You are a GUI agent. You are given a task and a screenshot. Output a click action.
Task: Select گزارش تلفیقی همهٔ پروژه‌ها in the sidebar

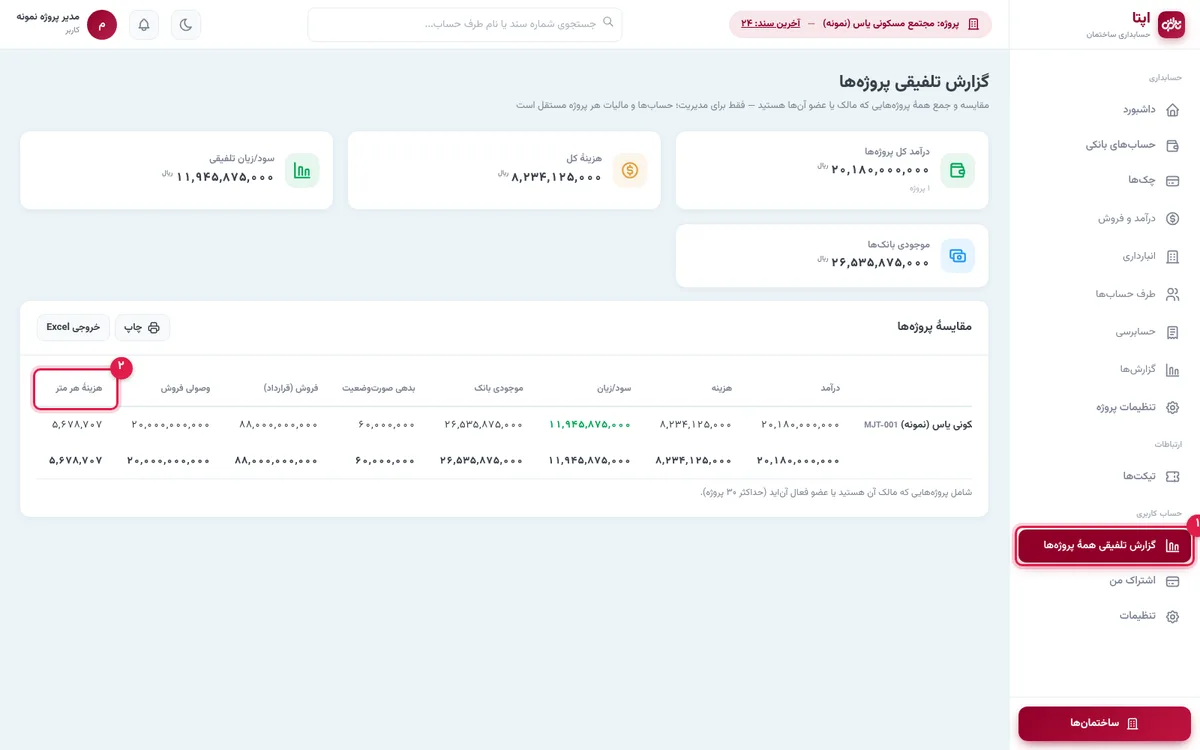pyautogui.click(x=1105, y=546)
